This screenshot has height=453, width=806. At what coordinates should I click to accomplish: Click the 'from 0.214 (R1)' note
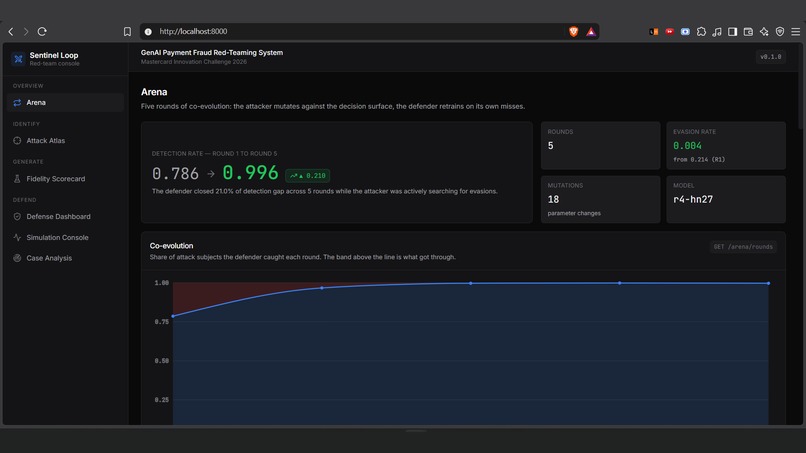pos(699,159)
